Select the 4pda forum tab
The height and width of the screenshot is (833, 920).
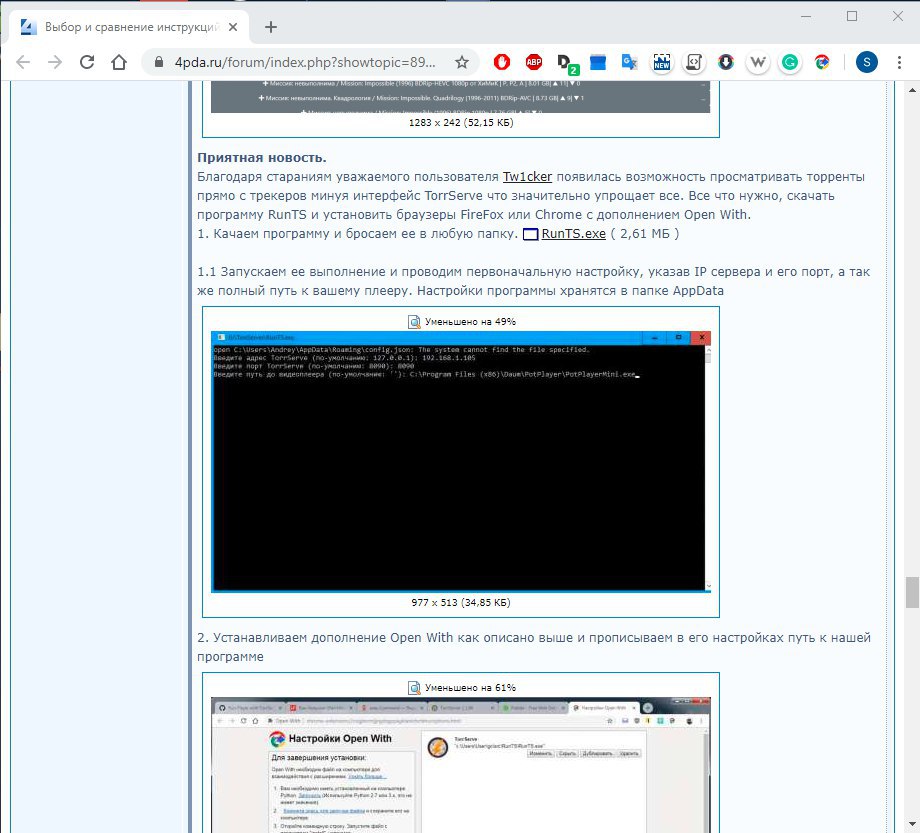point(130,27)
